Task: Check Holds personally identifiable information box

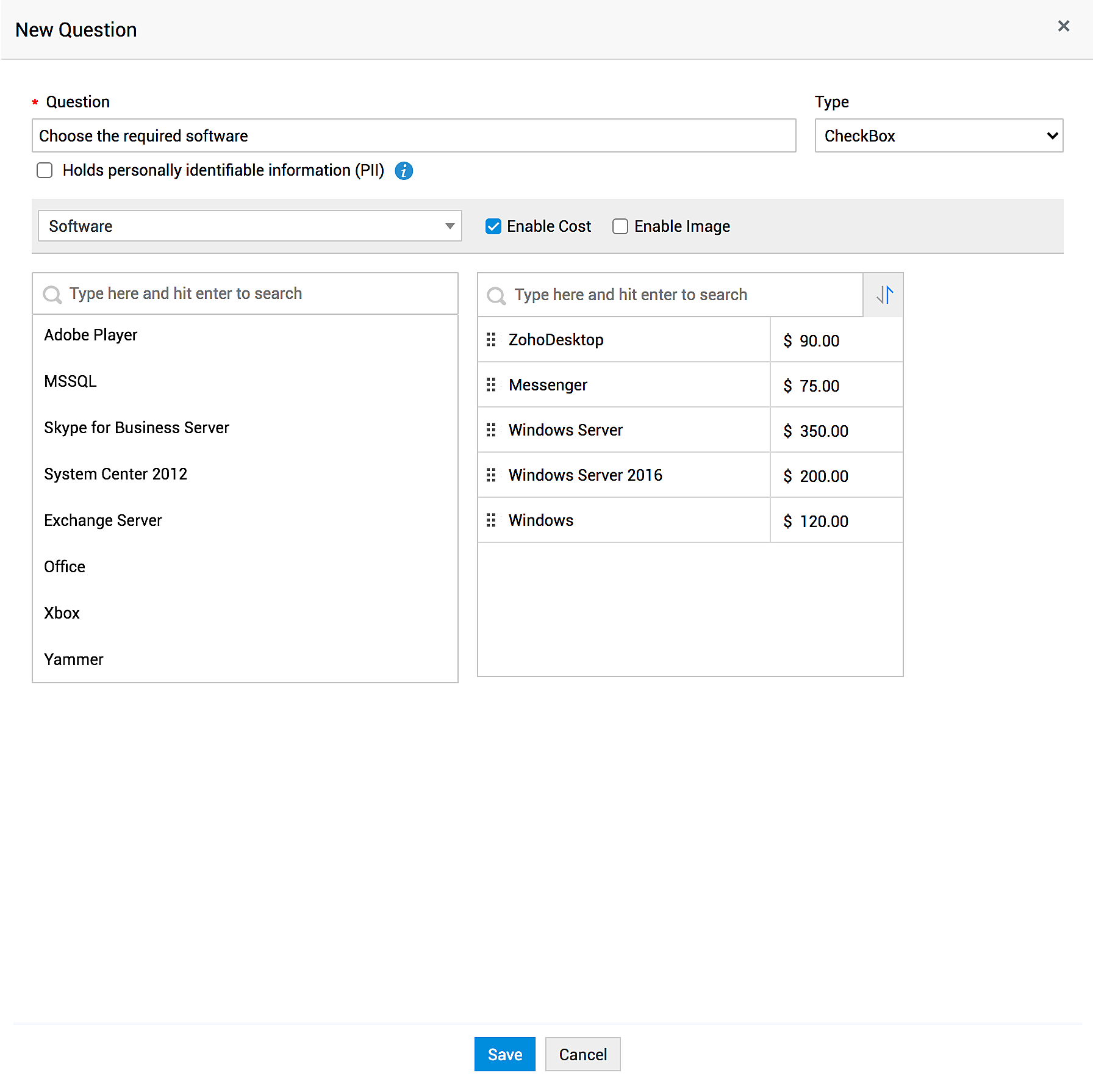Action: (x=45, y=170)
